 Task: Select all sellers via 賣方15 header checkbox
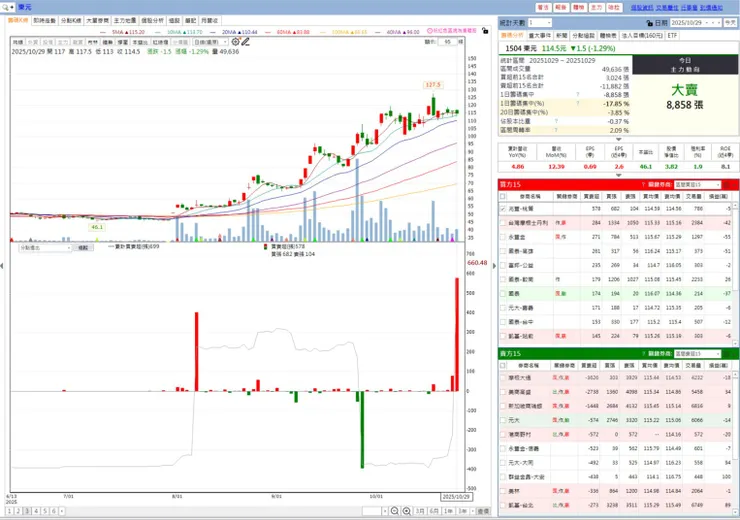pyautogui.click(x=503, y=365)
